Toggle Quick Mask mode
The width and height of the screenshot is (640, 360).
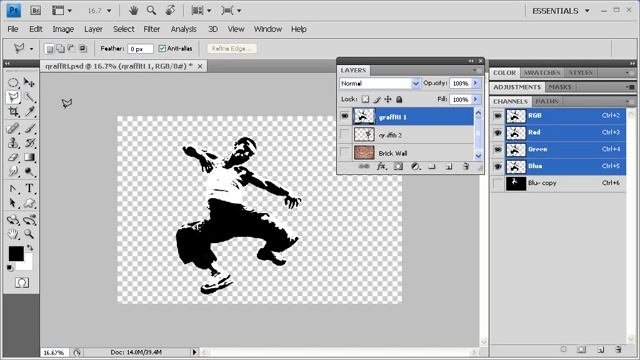(x=22, y=282)
